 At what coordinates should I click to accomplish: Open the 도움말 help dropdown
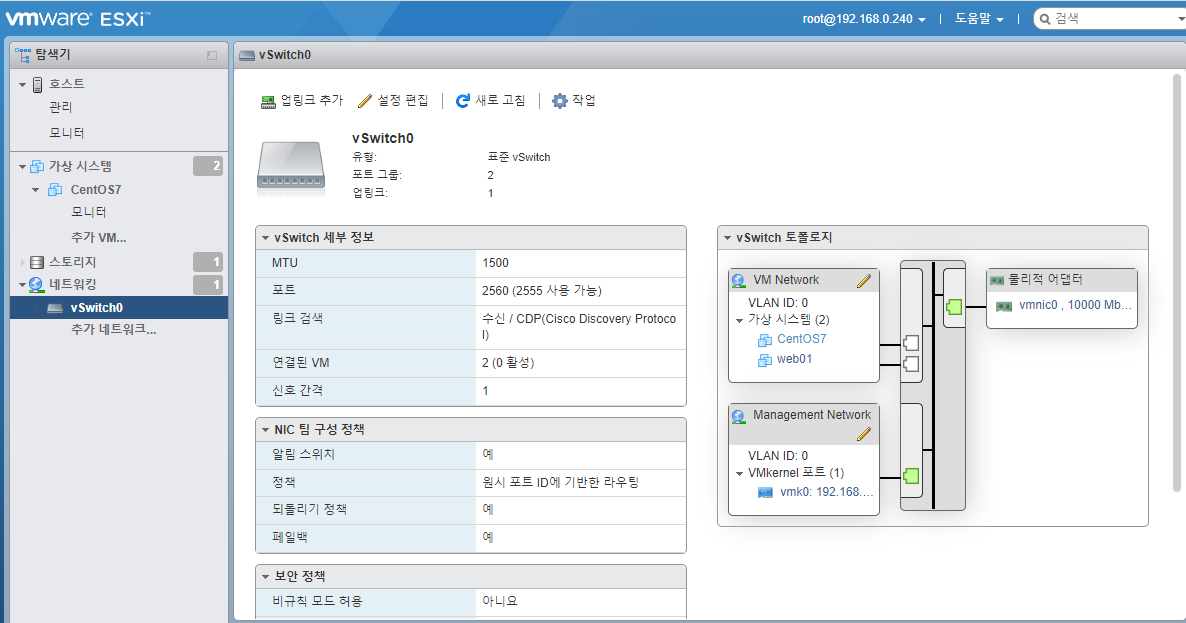tap(979, 19)
